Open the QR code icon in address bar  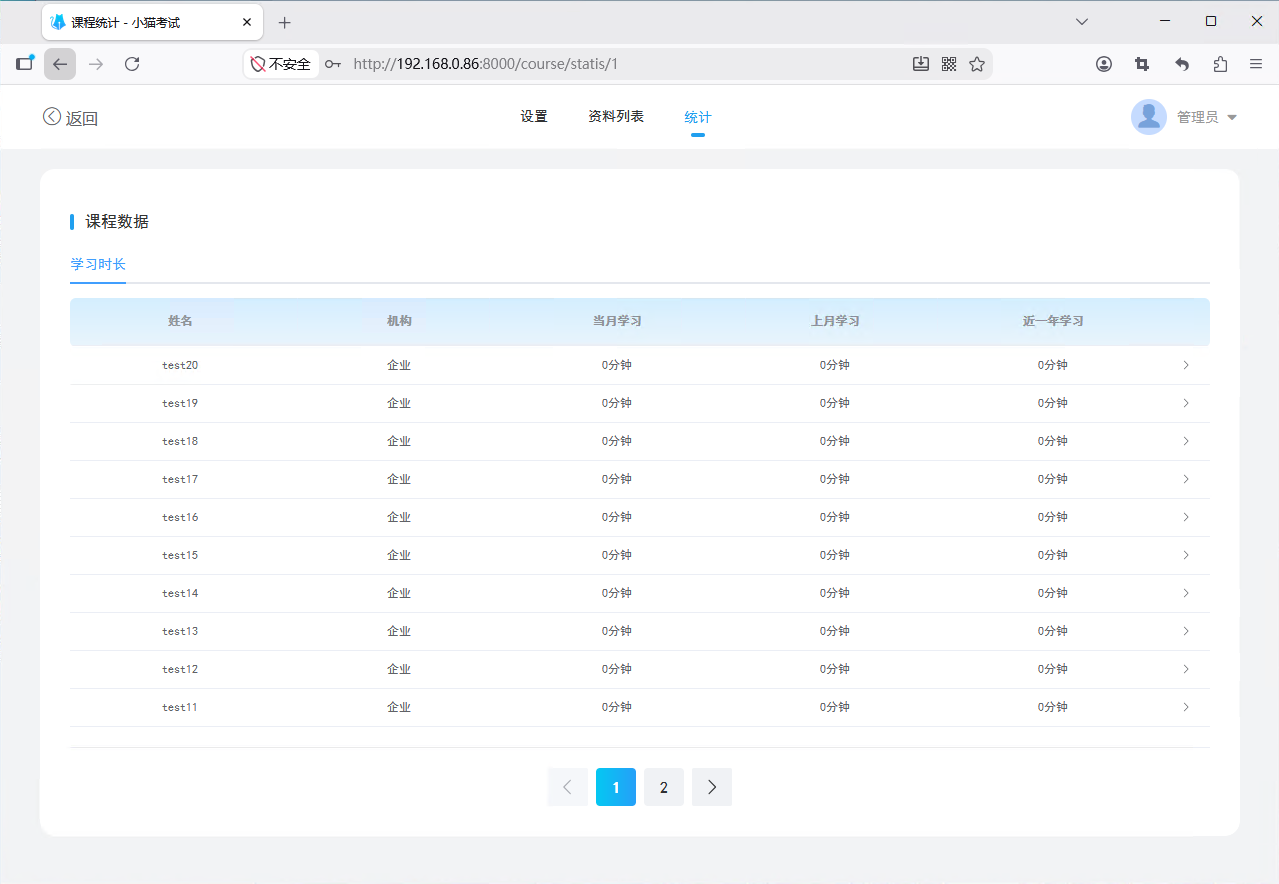click(949, 64)
